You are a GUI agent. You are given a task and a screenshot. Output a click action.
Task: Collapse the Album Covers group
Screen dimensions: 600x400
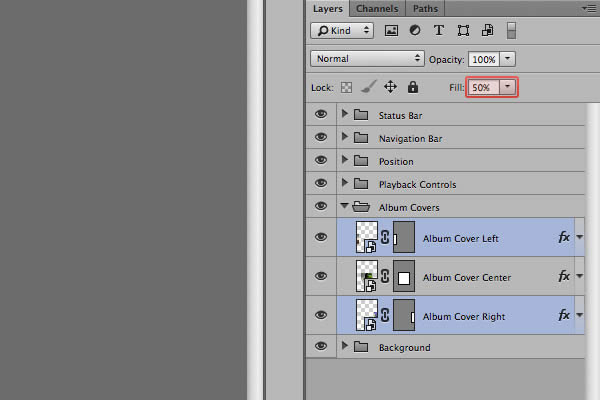(x=345, y=207)
